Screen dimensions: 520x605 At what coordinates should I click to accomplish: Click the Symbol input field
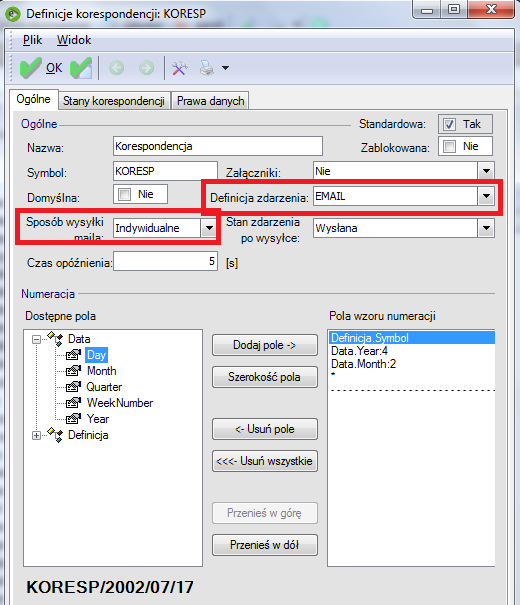pyautogui.click(x=165, y=171)
